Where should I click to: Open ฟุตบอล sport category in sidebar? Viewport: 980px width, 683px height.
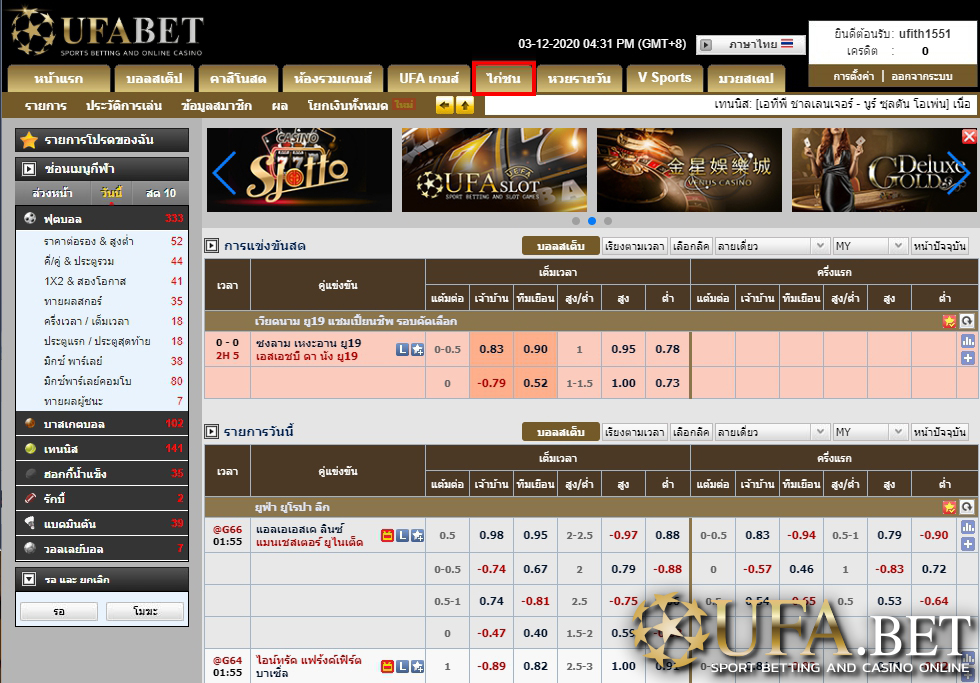[102, 219]
